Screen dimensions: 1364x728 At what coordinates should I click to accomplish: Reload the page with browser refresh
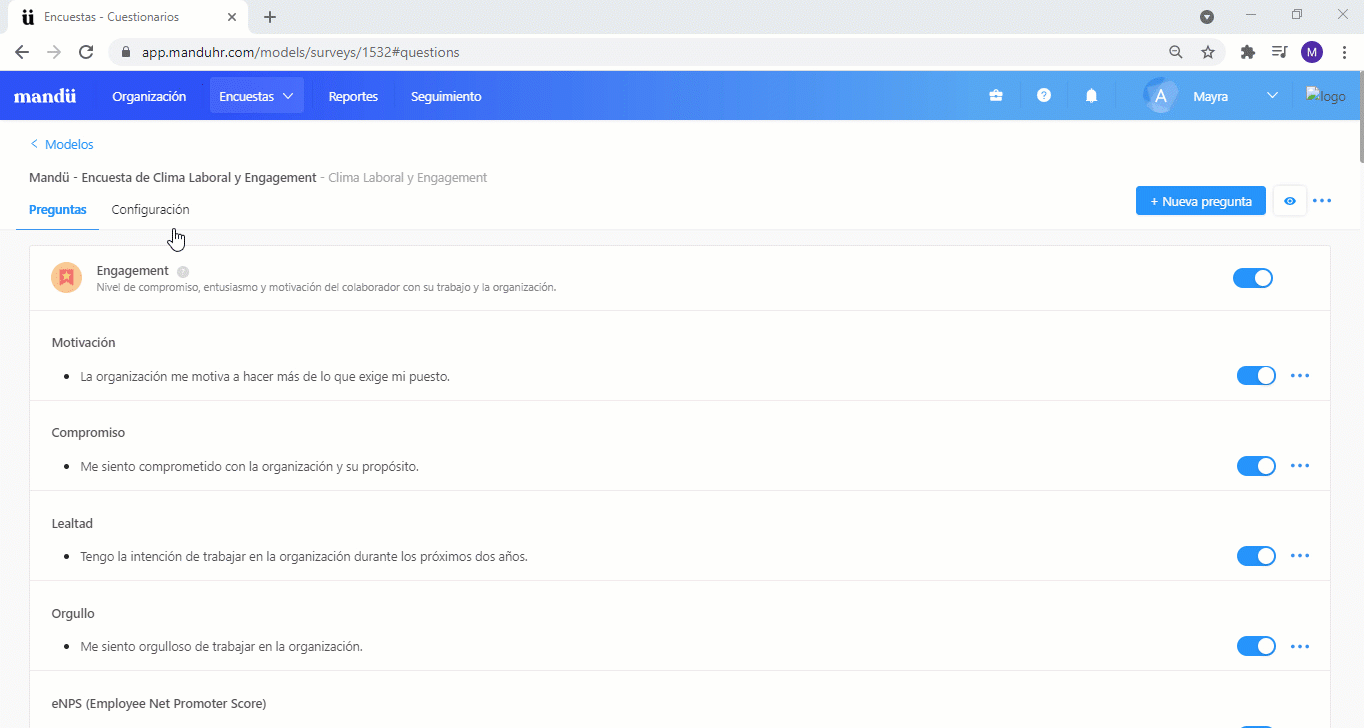point(86,52)
